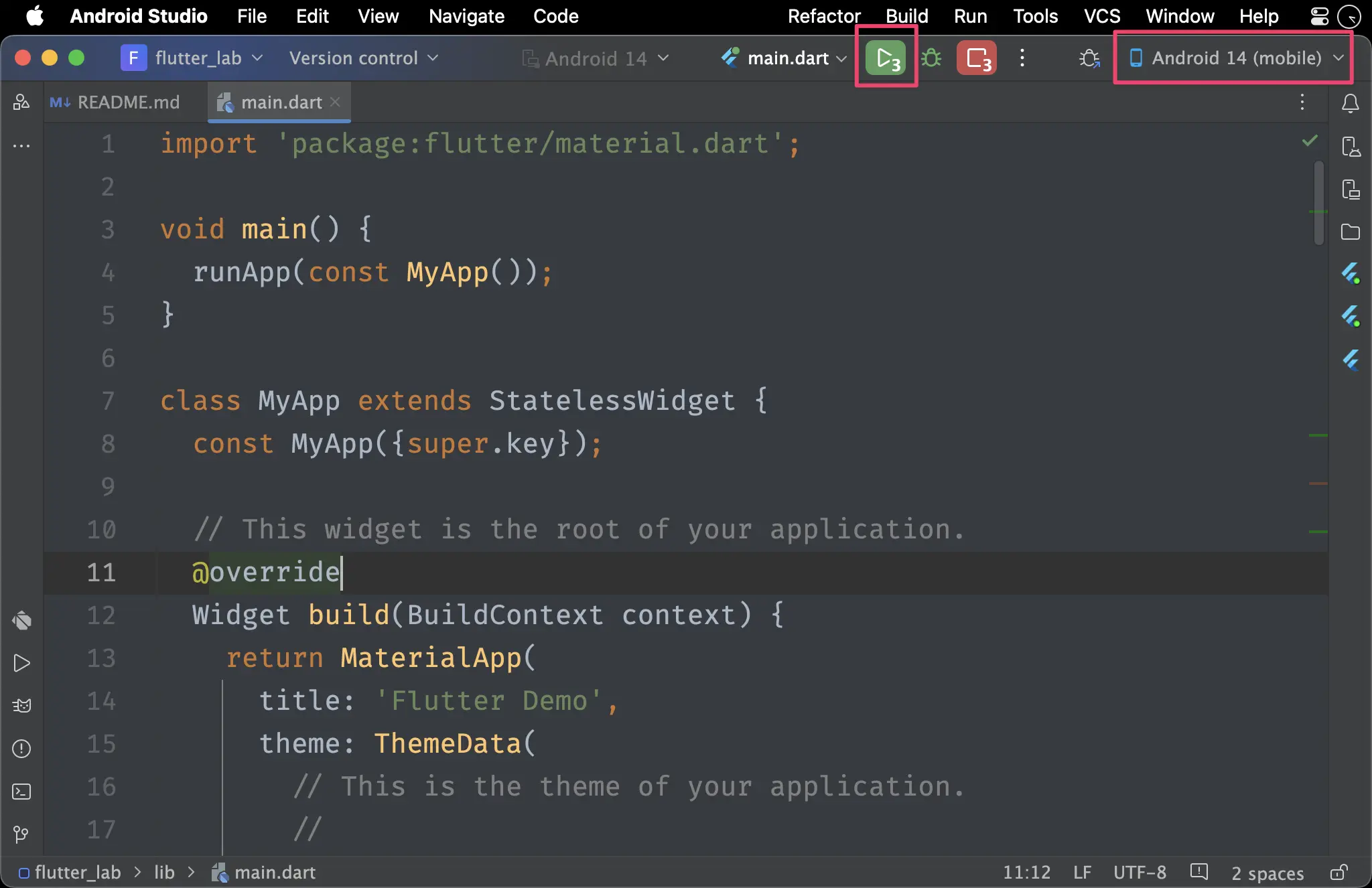The image size is (1372, 888).
Task: Click the 11:12 cursor position indicator
Action: tap(1026, 872)
